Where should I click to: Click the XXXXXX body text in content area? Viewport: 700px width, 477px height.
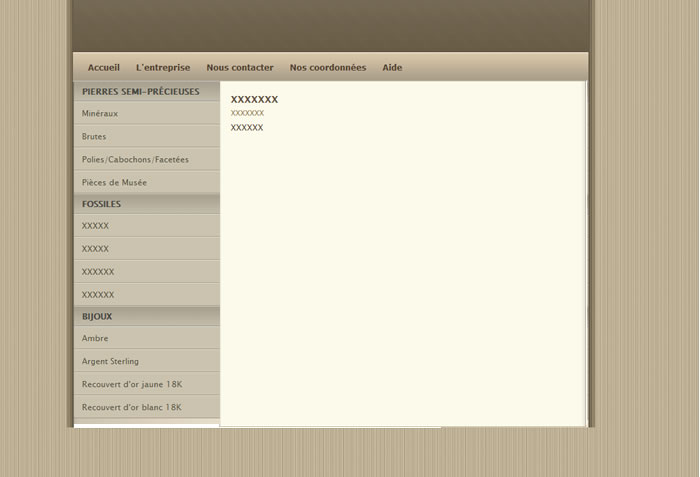pos(247,127)
